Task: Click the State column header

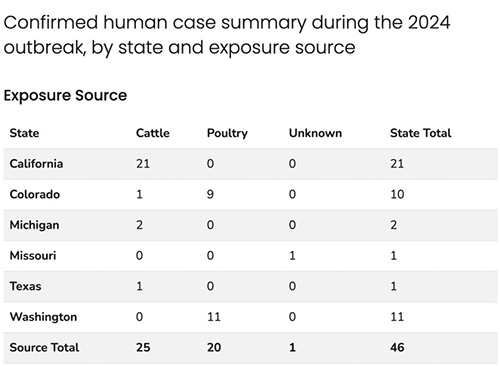Action: pos(24,133)
